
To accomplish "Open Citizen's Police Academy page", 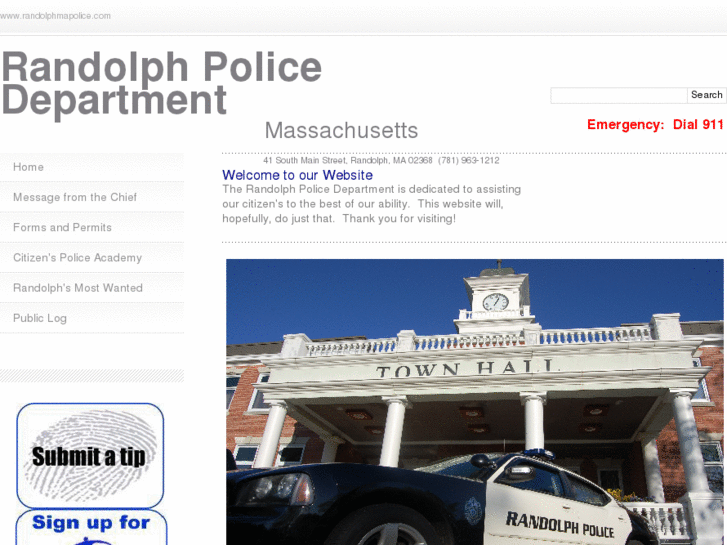I will pyautogui.click(x=92, y=257).
